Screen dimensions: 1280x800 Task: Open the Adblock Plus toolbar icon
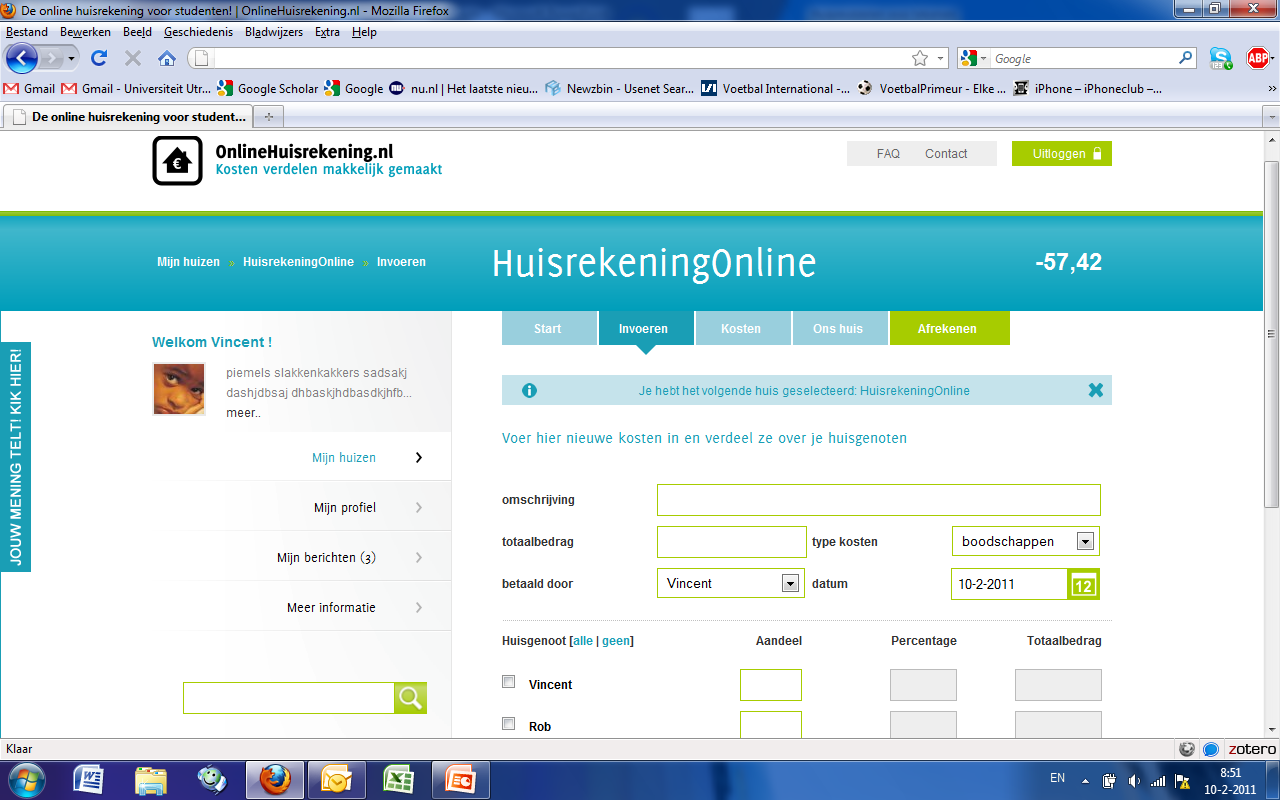click(x=1257, y=59)
